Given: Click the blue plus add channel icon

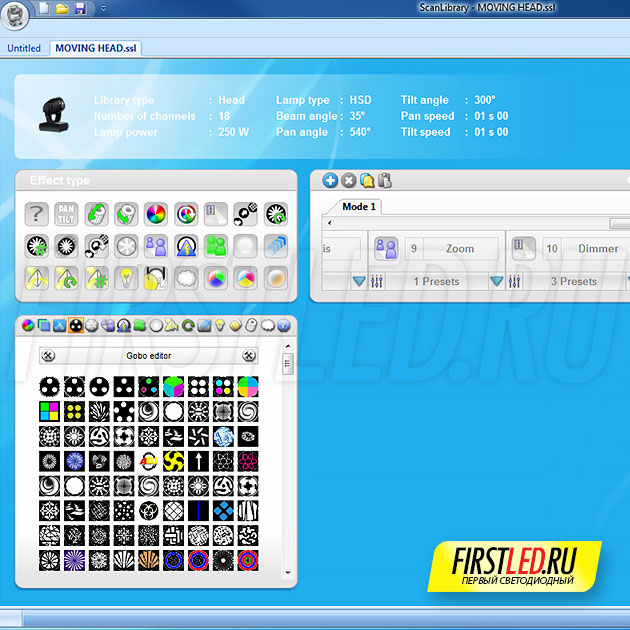Looking at the screenshot, I should click(x=330, y=180).
